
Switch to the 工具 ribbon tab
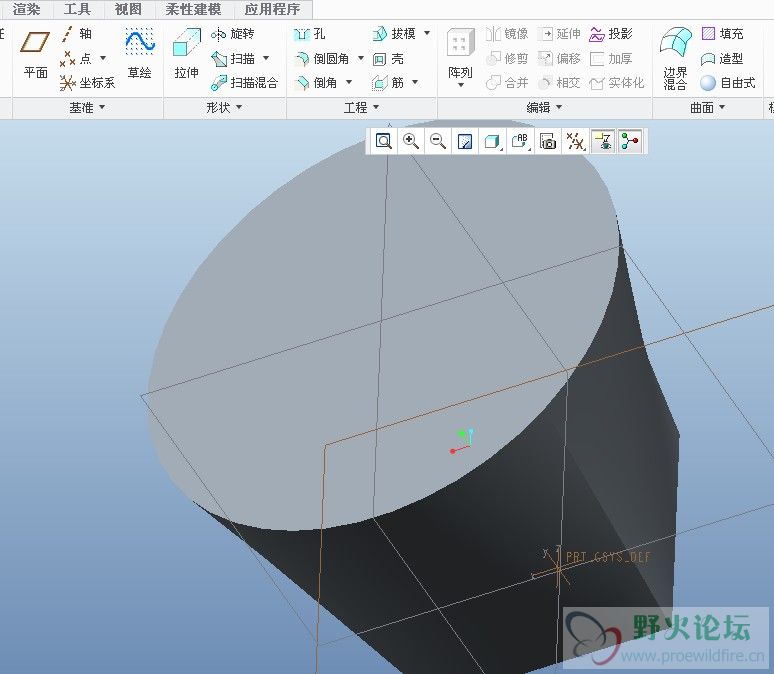pos(77,9)
